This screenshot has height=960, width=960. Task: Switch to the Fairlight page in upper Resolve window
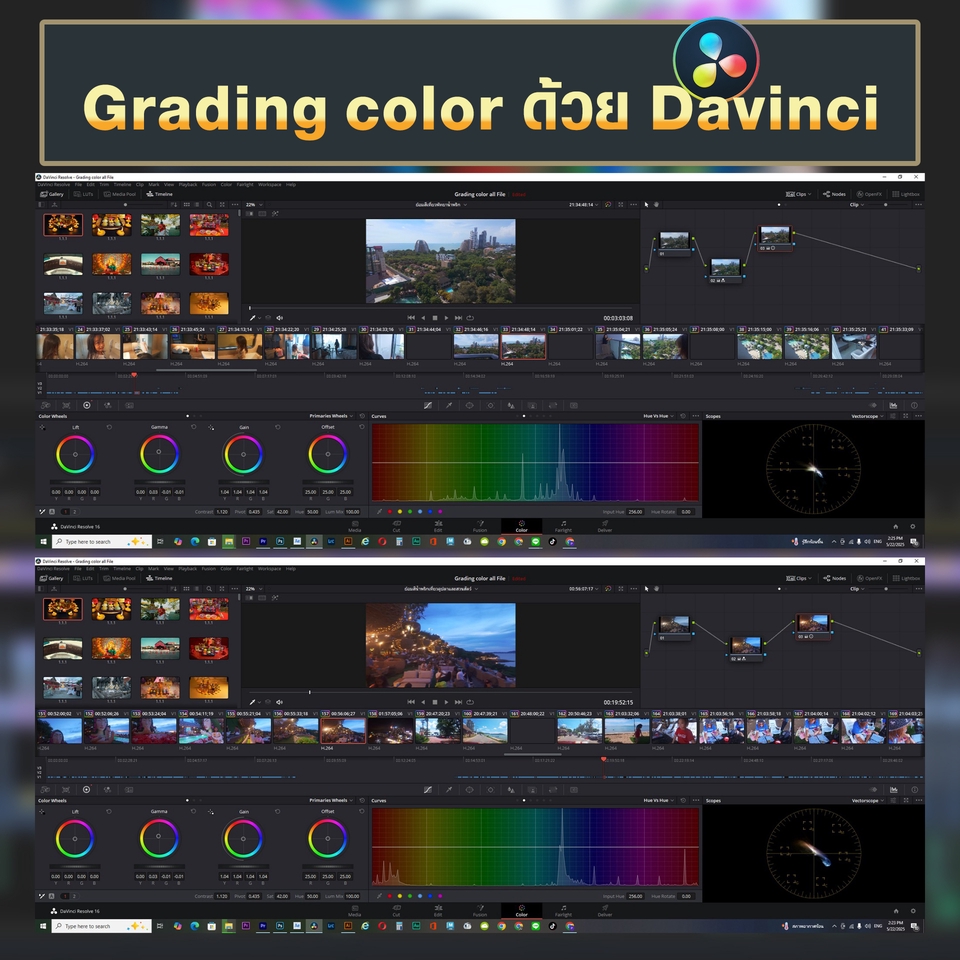point(563,527)
